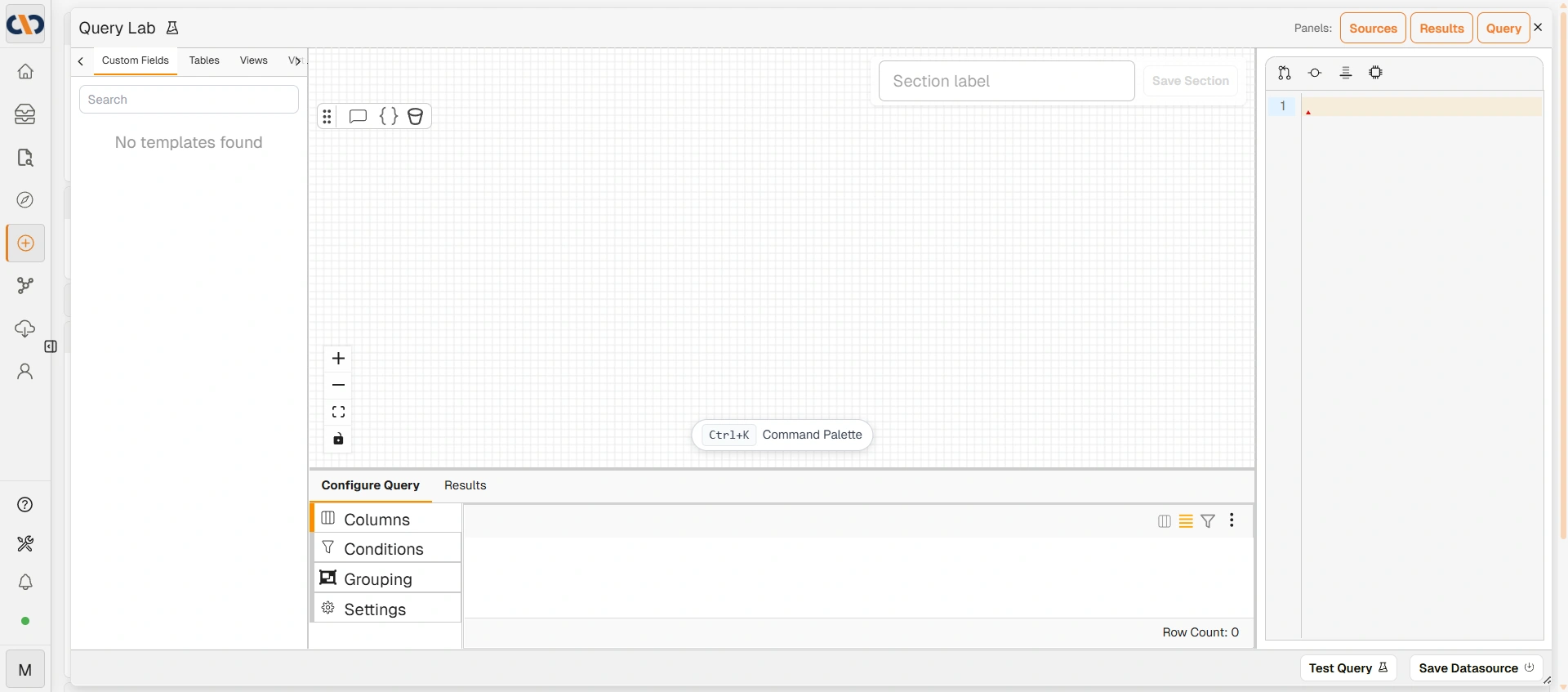Screen dimensions: 1568x692
Task: Click the chip processor icon in editor
Action: pos(1376,73)
